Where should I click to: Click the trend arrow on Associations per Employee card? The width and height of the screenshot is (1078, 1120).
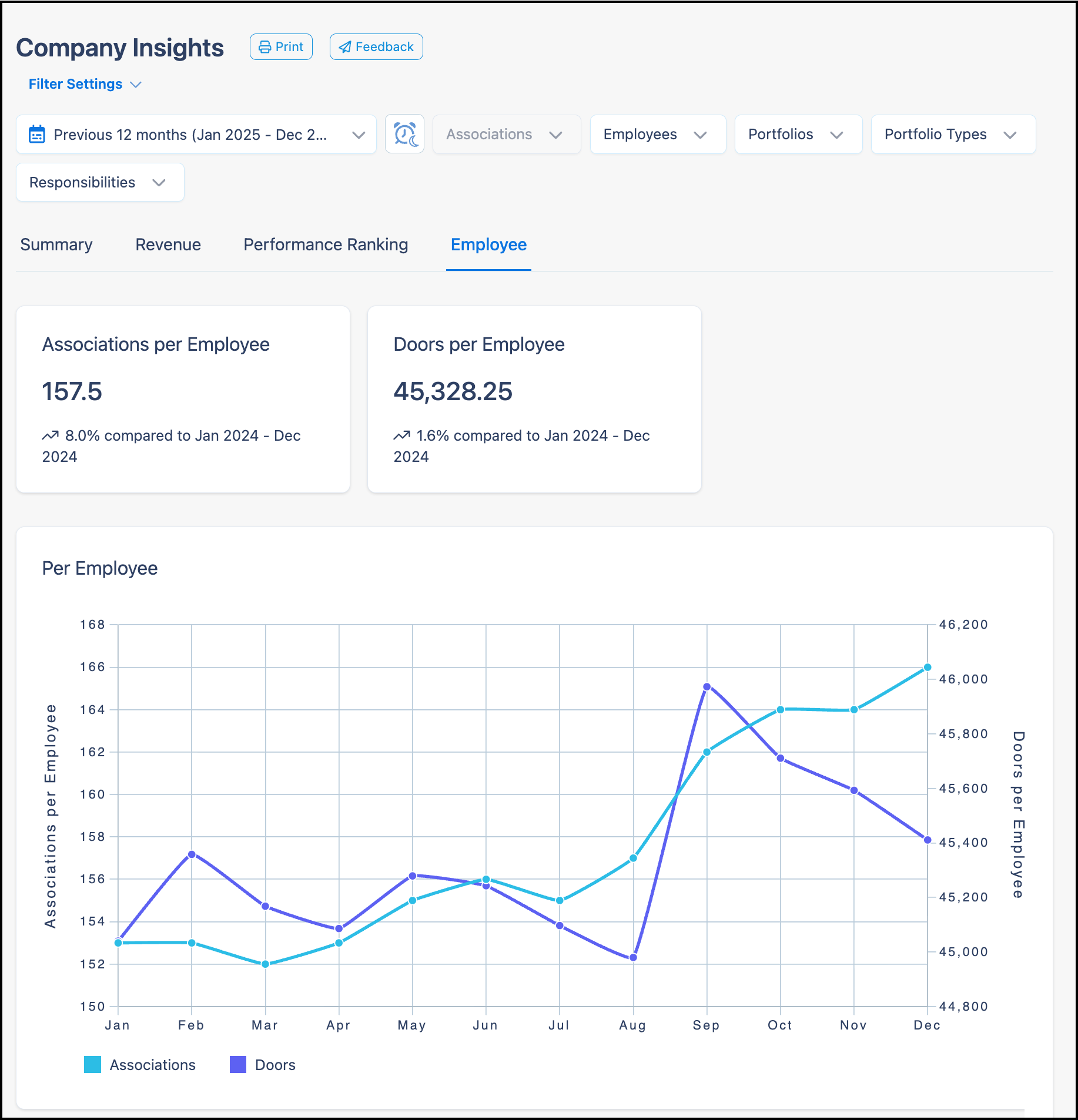click(49, 435)
